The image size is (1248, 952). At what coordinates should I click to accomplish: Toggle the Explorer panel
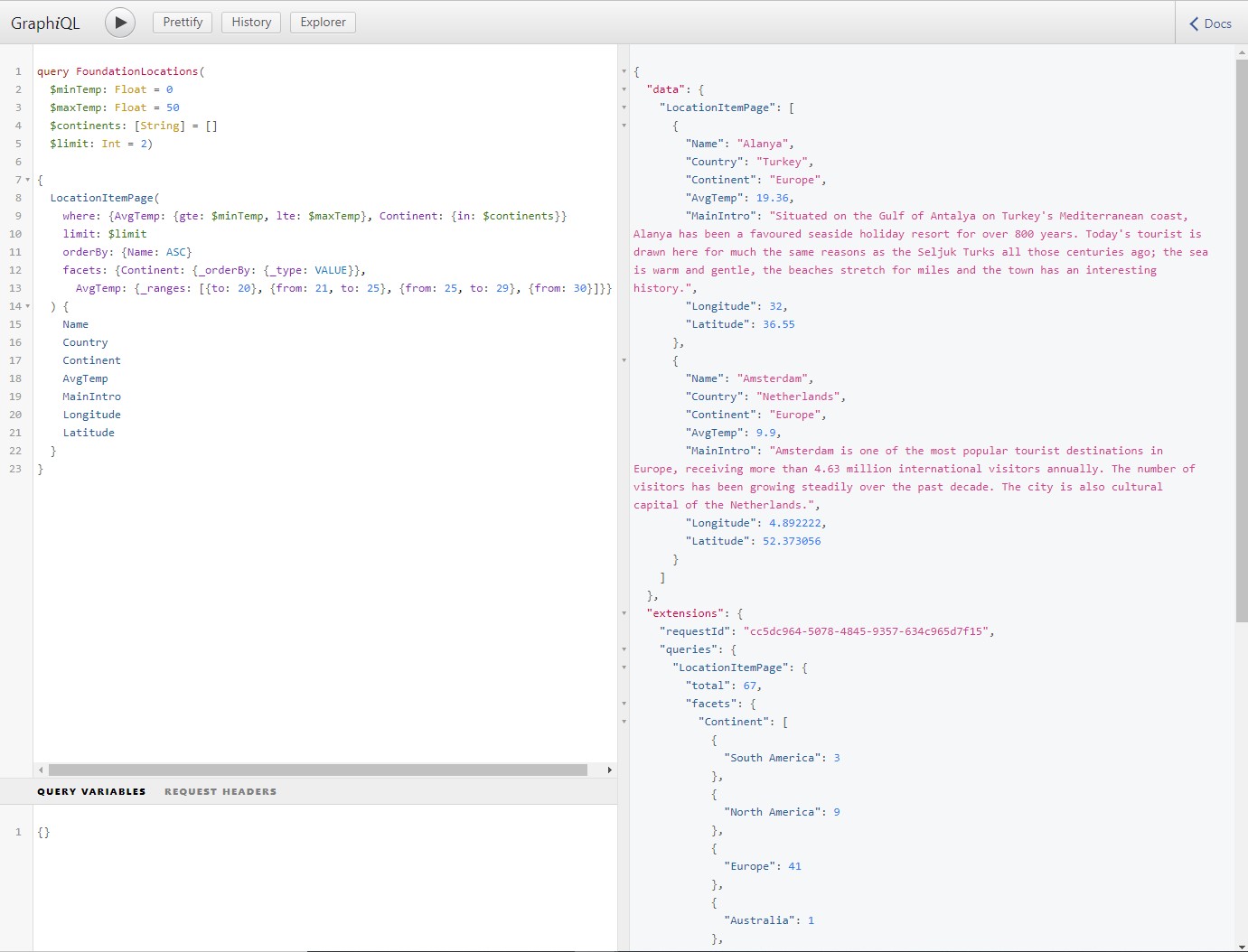tap(323, 23)
